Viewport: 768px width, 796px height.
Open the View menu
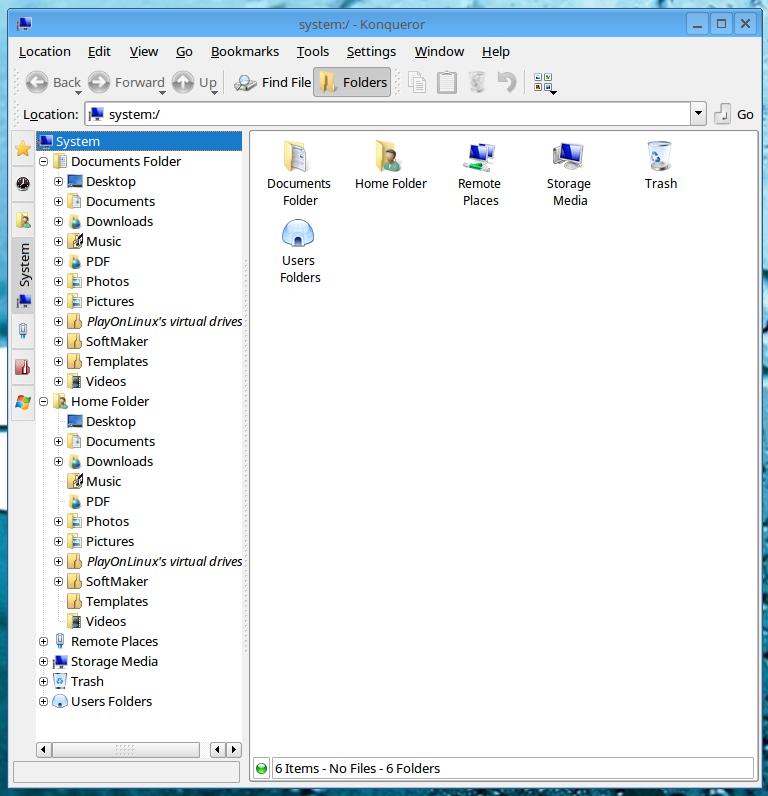pos(144,51)
